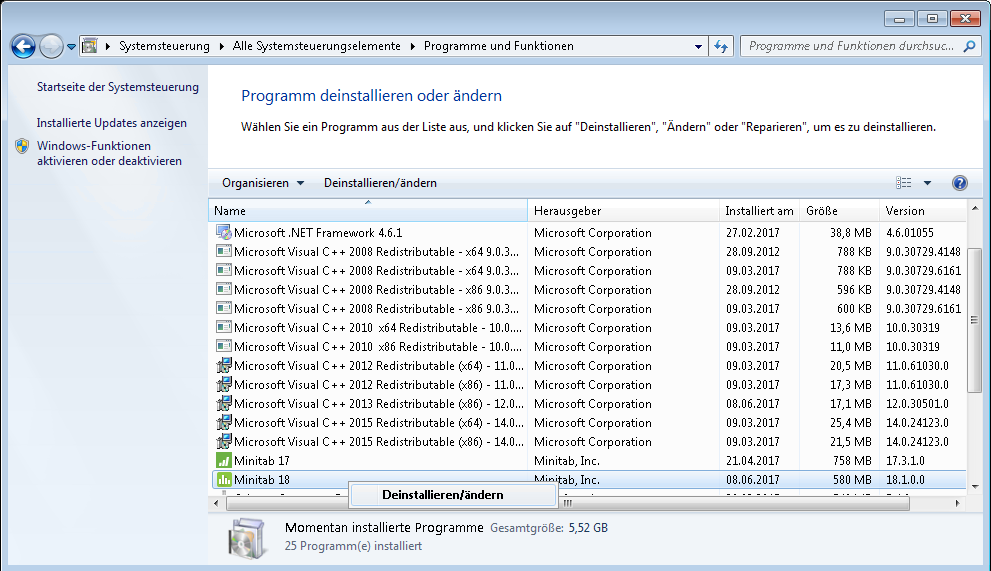
Task: Open the Organisieren menu
Action: 262,183
